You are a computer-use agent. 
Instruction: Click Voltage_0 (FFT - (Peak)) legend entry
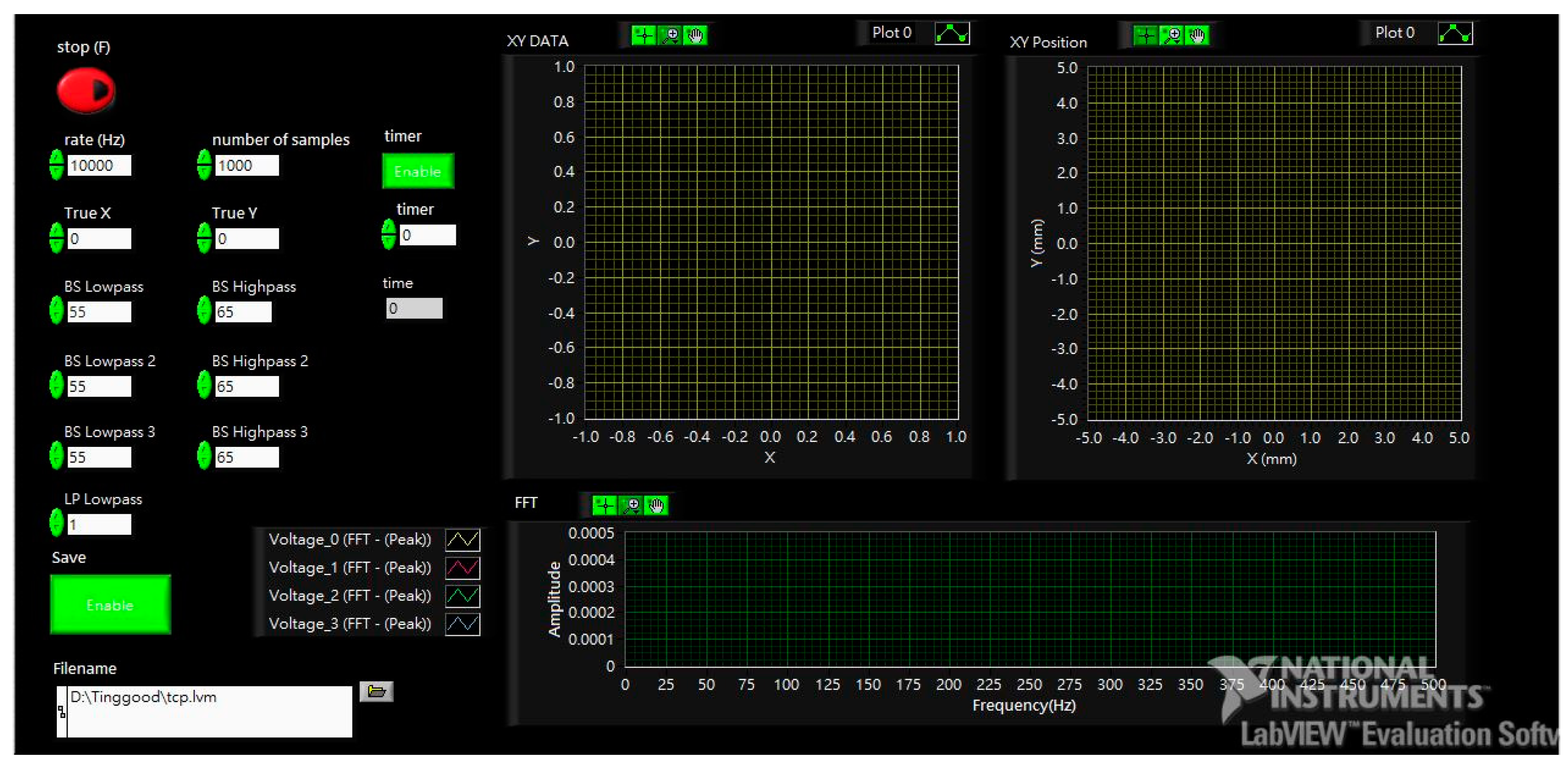pos(350,540)
